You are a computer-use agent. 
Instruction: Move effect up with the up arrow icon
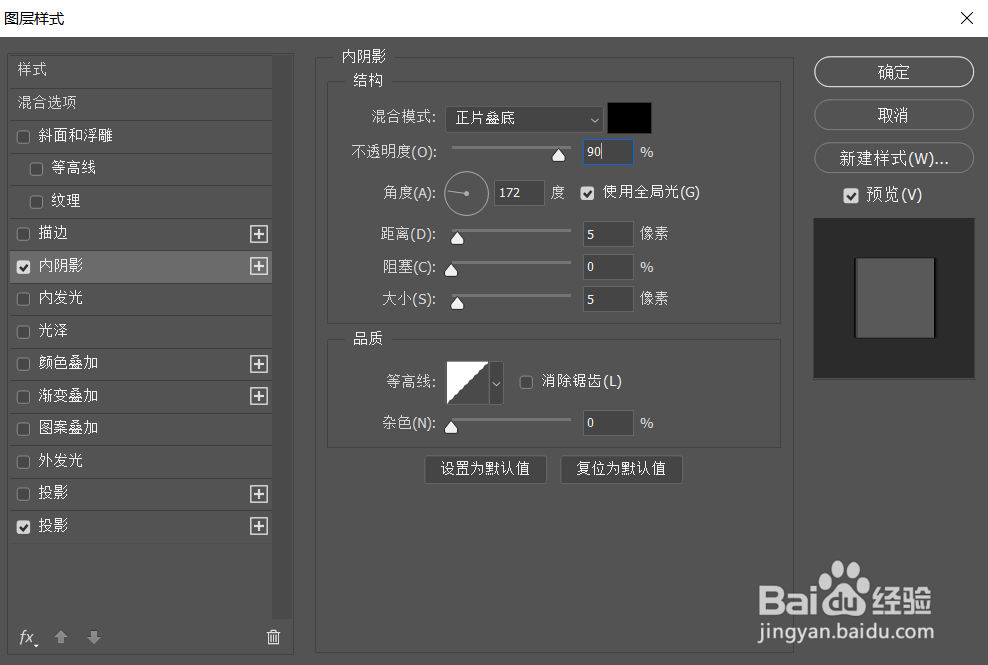pos(61,637)
